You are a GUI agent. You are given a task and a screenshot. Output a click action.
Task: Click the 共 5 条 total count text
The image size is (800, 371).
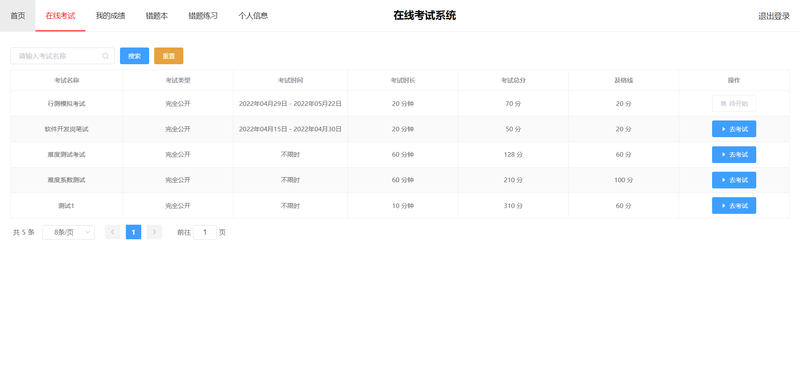pyautogui.click(x=23, y=233)
